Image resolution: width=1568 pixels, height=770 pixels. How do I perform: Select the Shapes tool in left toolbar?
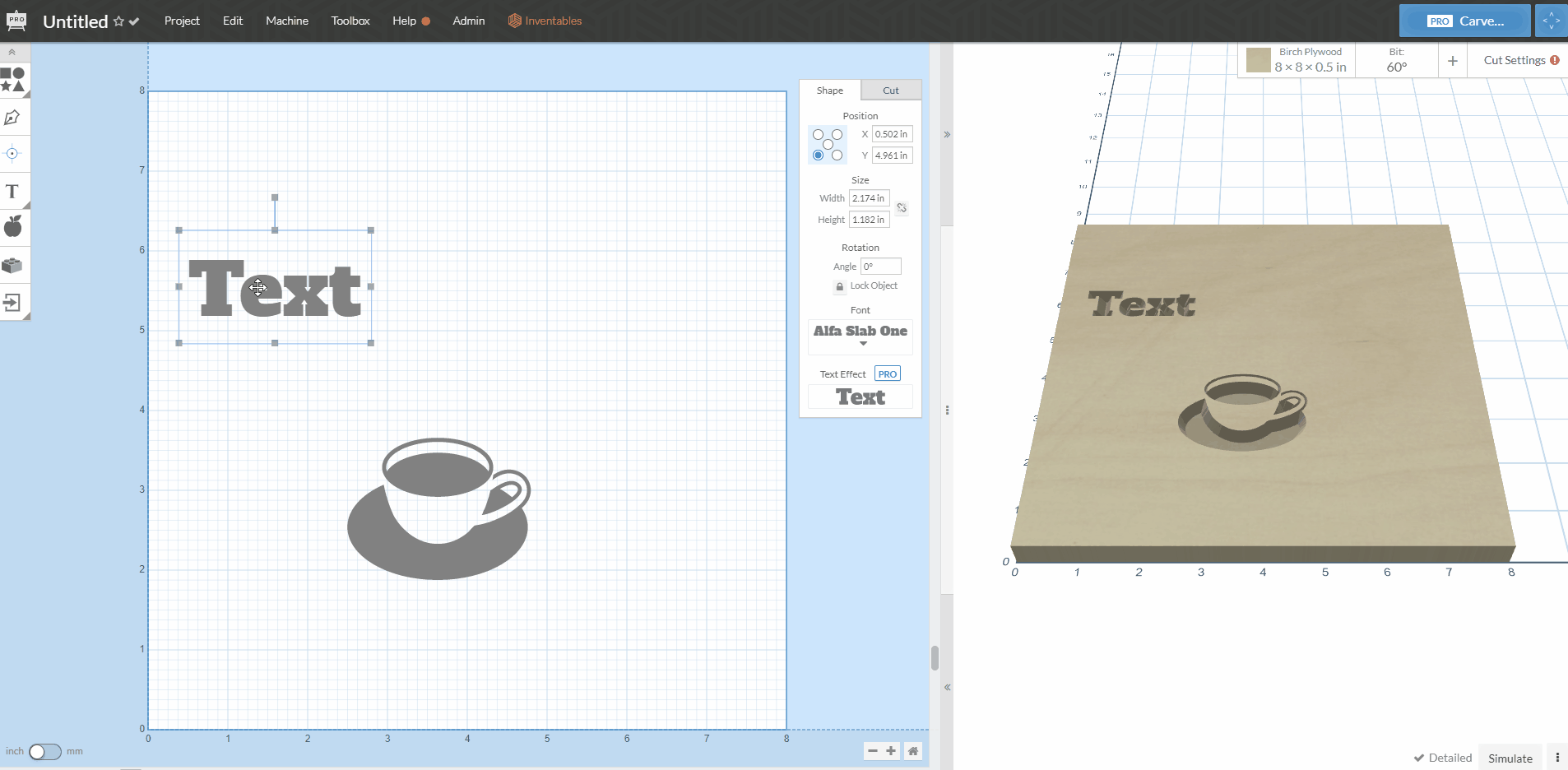[12, 80]
